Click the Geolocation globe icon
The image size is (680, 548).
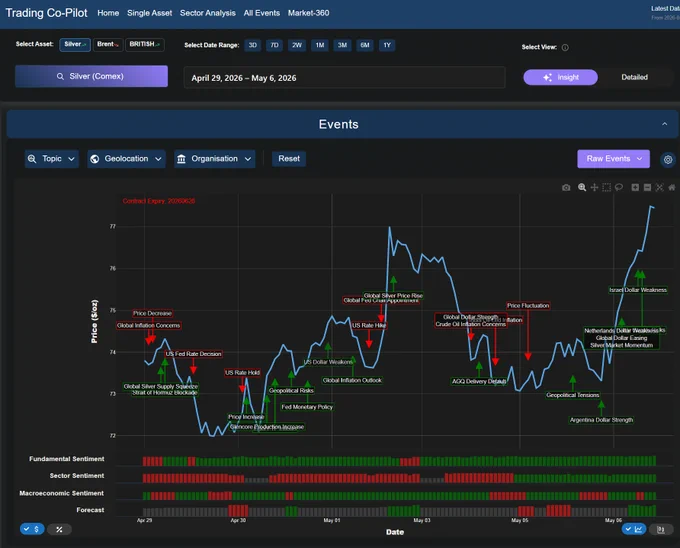click(x=94, y=159)
